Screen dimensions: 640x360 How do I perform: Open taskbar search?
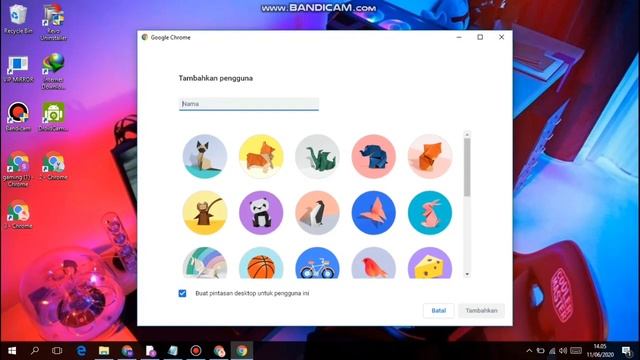tap(35, 351)
